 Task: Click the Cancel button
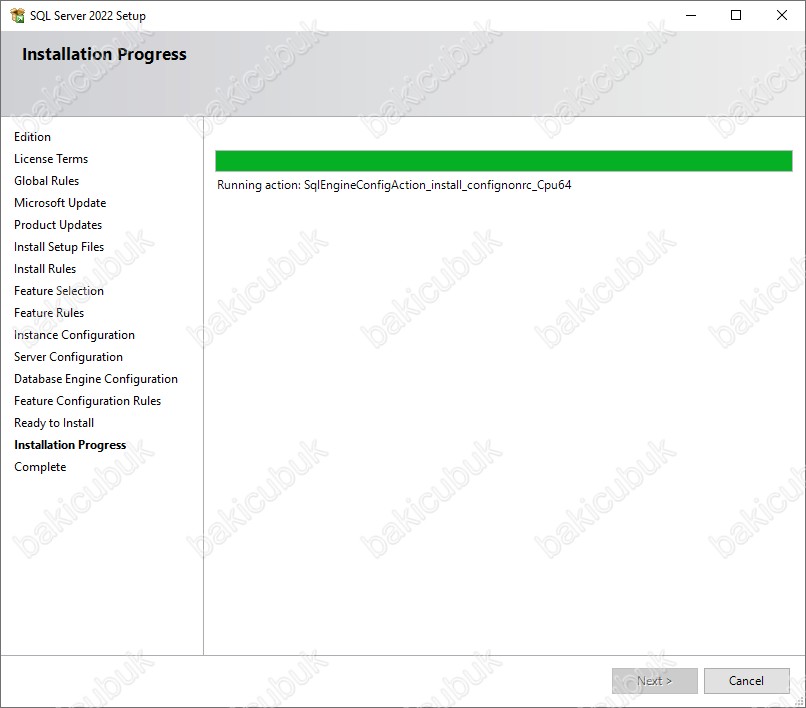746,681
